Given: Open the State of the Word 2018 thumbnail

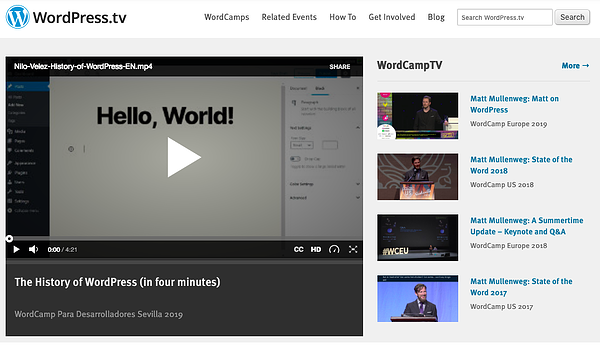Looking at the screenshot, I should click(417, 177).
